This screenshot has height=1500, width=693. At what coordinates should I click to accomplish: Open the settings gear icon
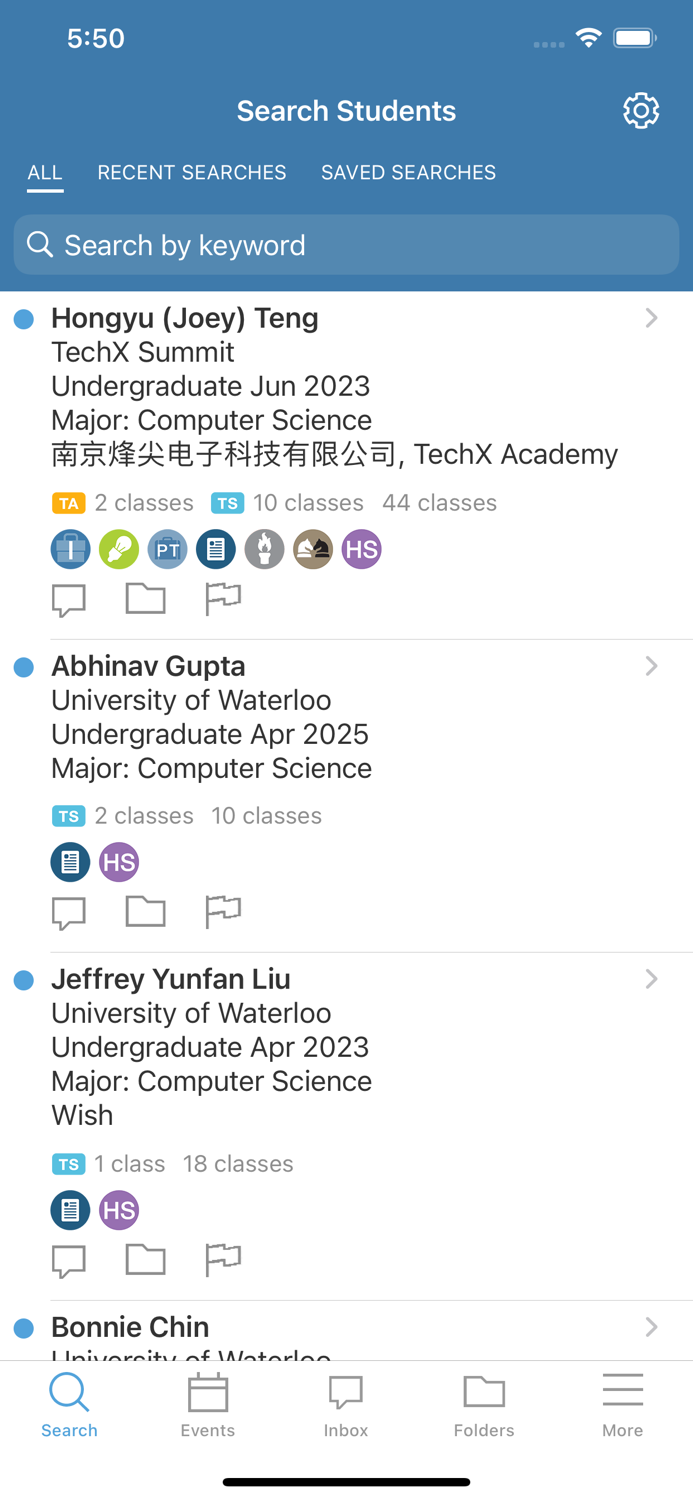pyautogui.click(x=641, y=110)
